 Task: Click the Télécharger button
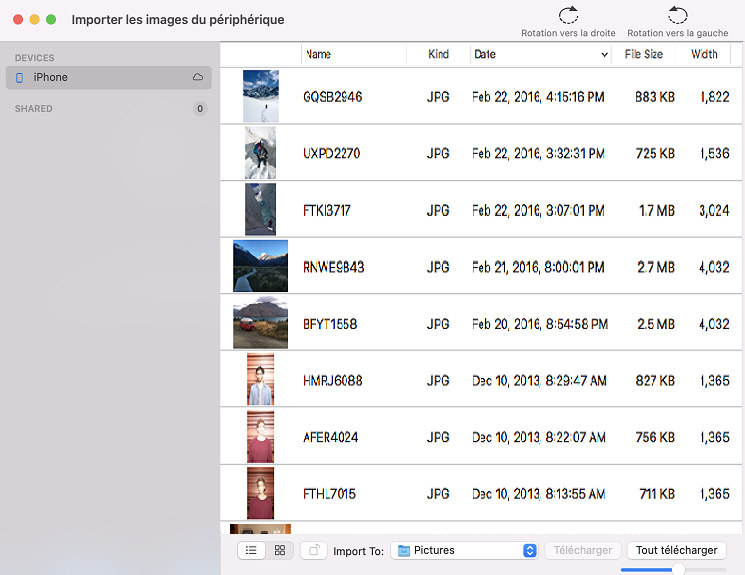point(583,550)
